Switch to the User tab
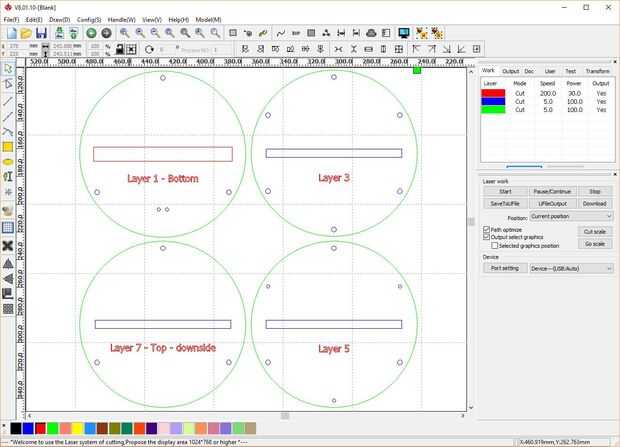Image resolution: width=620 pixels, height=447 pixels. 550,71
